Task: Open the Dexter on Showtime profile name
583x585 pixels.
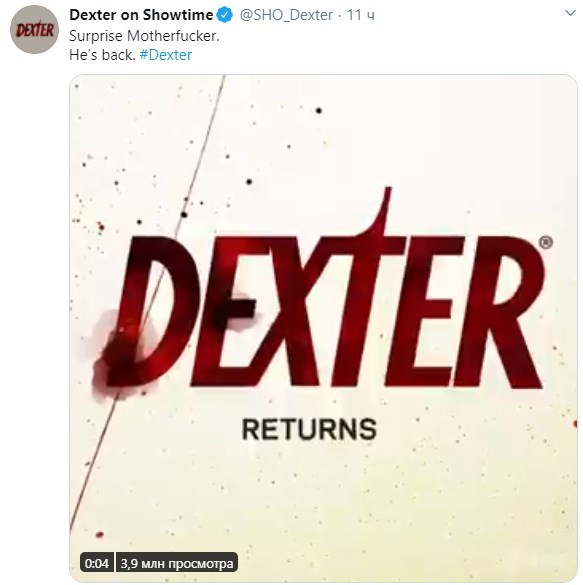Action: tap(141, 15)
